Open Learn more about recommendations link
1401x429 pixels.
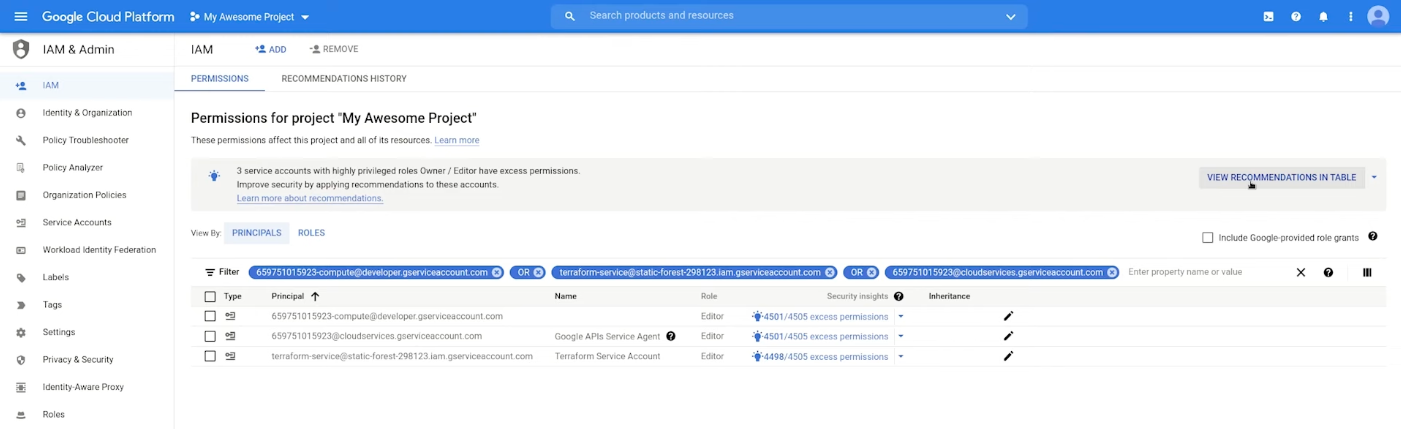pyautogui.click(x=310, y=198)
